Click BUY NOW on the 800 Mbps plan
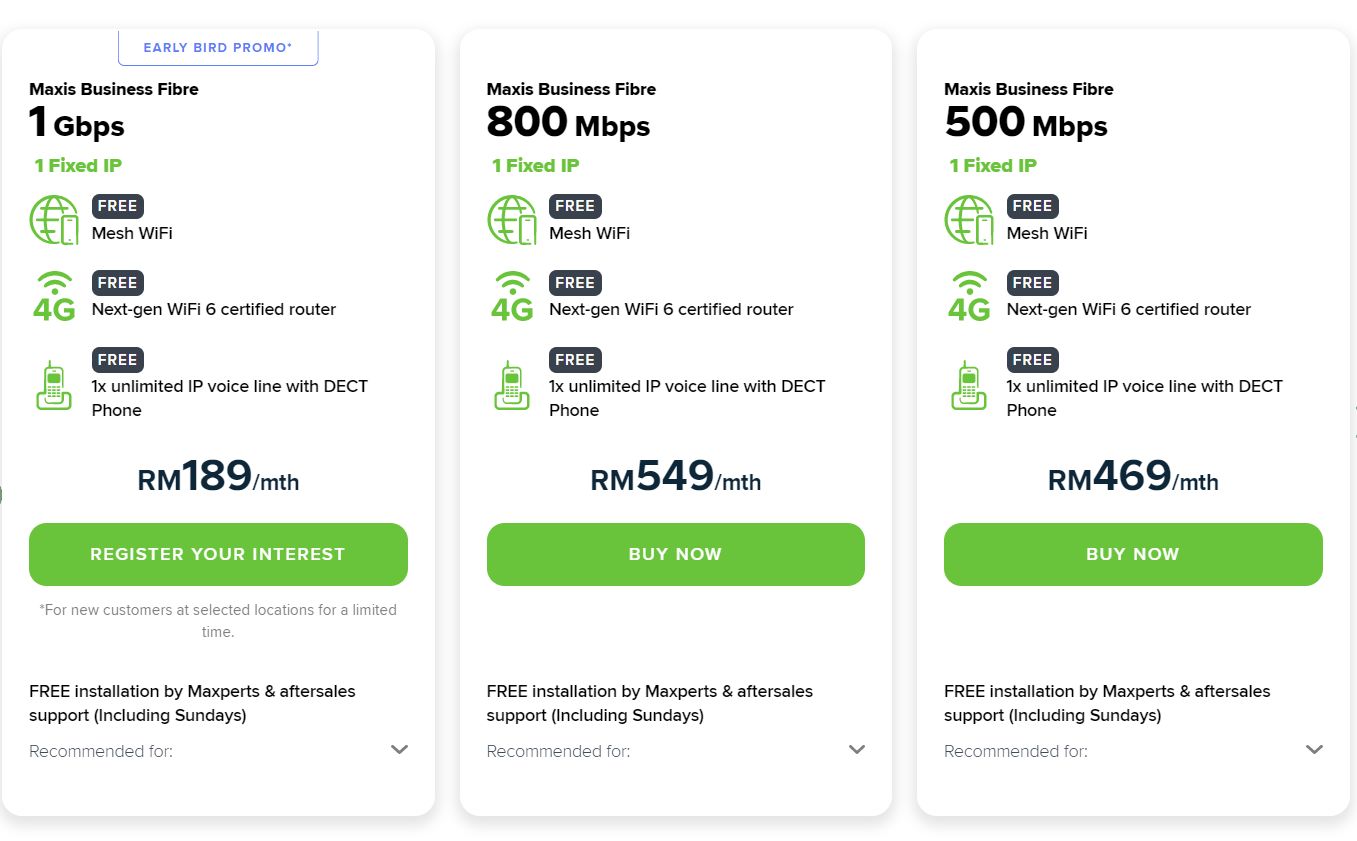 [x=675, y=554]
